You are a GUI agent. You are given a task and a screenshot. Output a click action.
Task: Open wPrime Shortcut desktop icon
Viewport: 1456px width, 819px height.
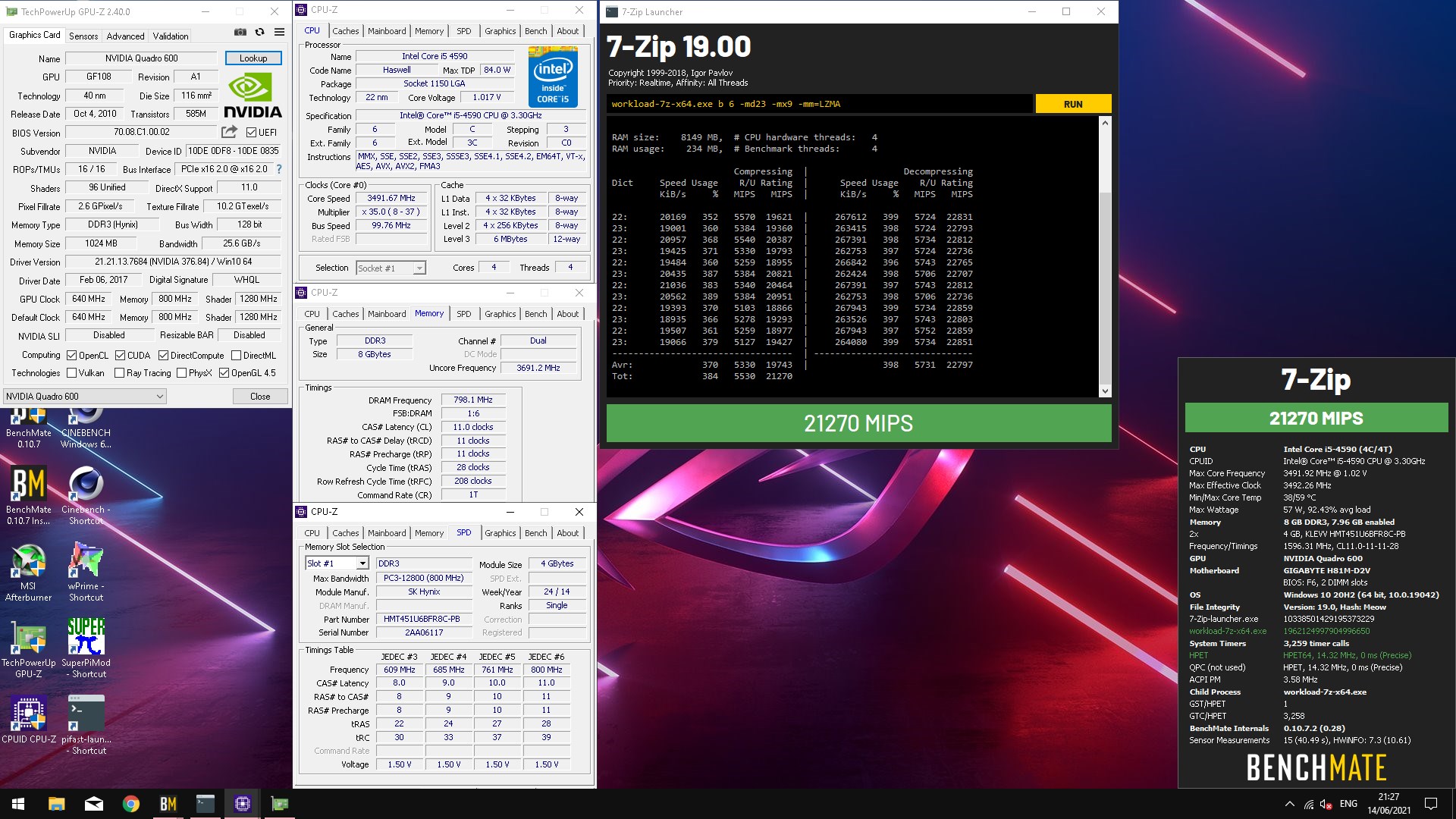click(x=86, y=573)
